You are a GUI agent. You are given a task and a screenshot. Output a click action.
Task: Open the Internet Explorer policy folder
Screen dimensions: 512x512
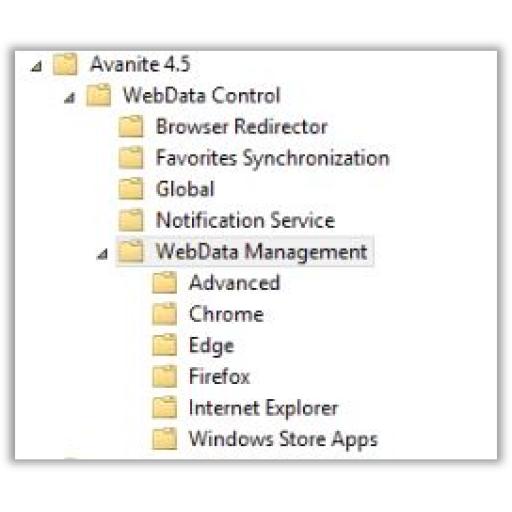pos(263,408)
